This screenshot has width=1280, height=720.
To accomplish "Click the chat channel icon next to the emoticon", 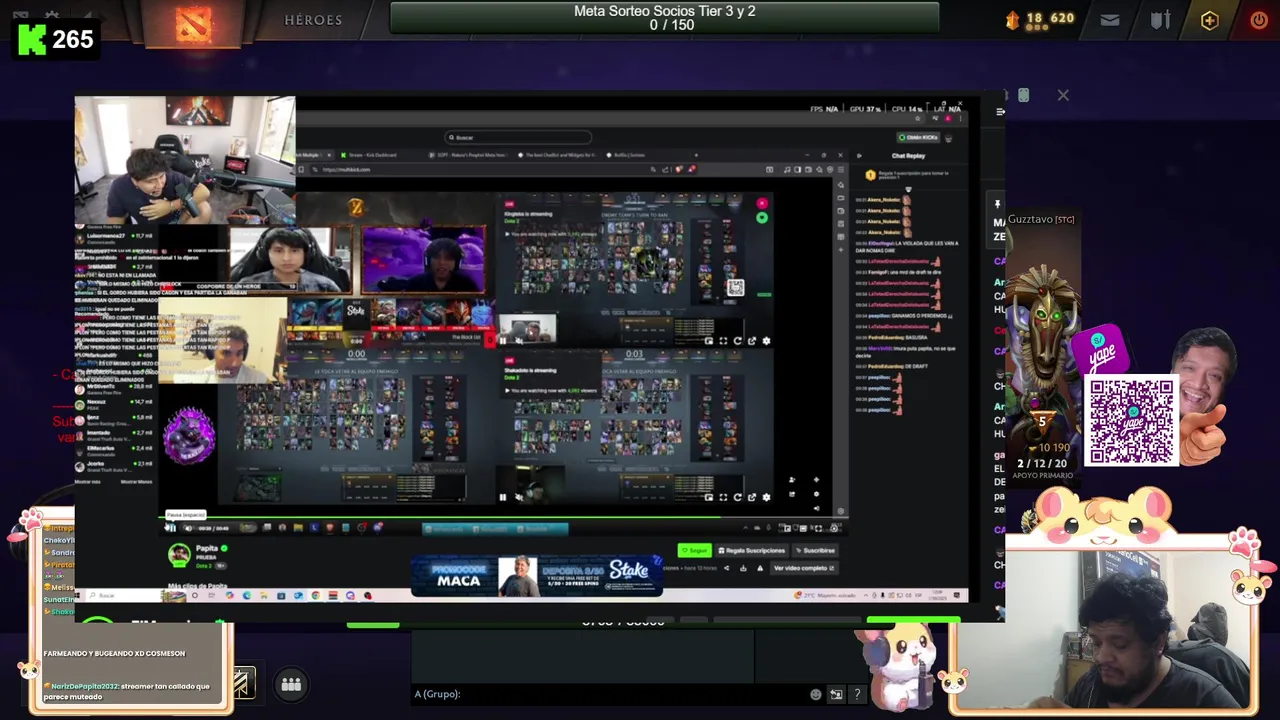I will pos(836,694).
